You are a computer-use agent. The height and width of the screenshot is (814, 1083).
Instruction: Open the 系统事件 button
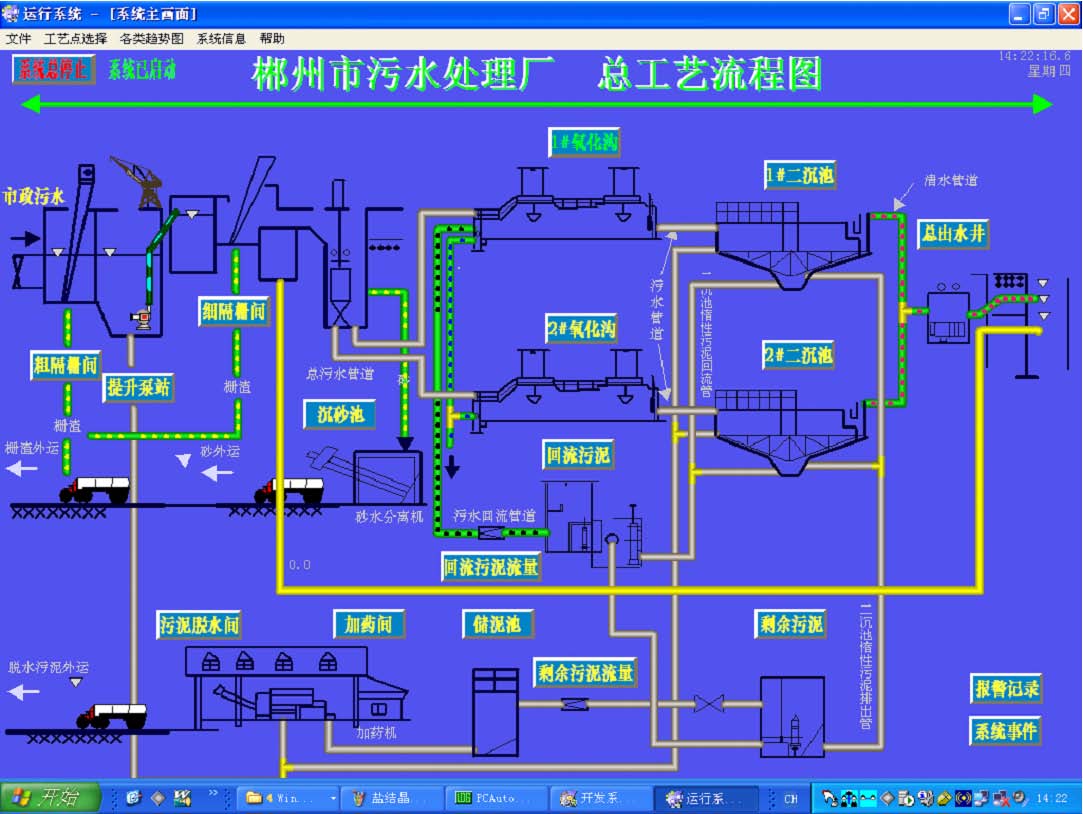1006,731
